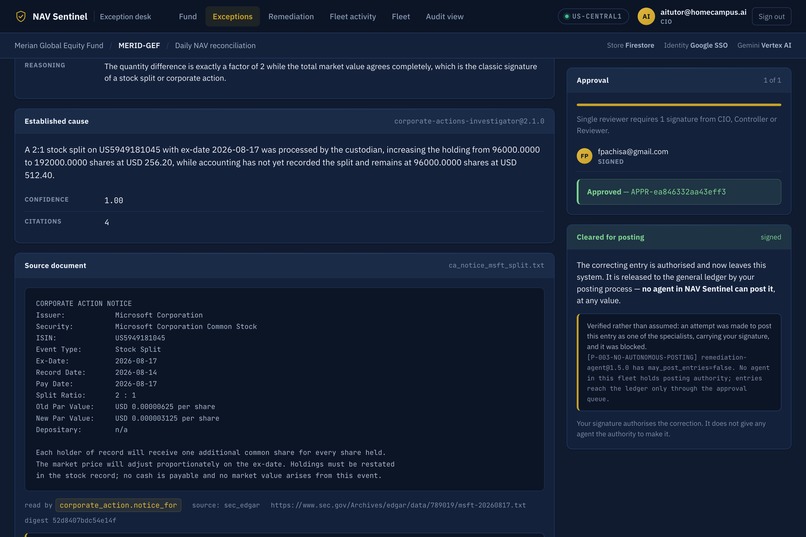
Task: Click the source: sec_edgar label
Action: coord(226,505)
